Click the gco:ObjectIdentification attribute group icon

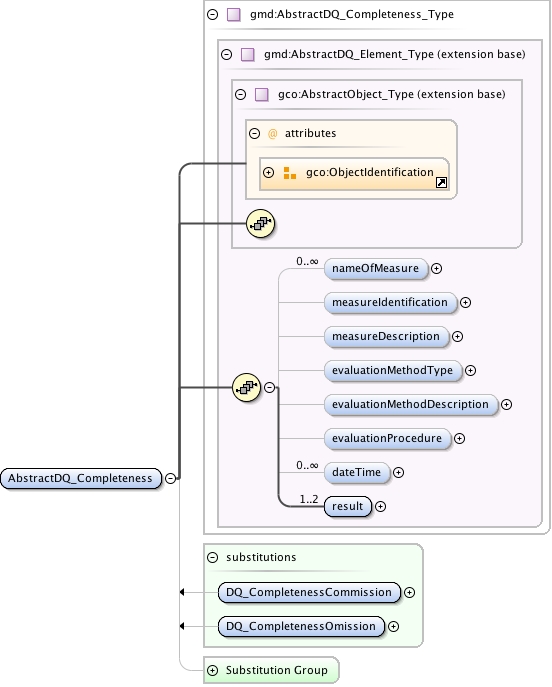[290, 173]
